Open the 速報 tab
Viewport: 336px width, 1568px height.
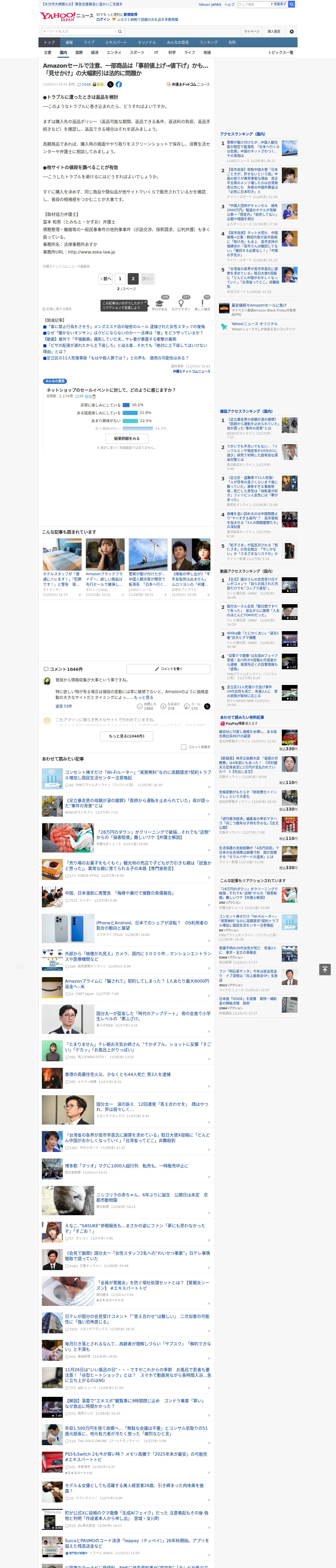point(69,43)
